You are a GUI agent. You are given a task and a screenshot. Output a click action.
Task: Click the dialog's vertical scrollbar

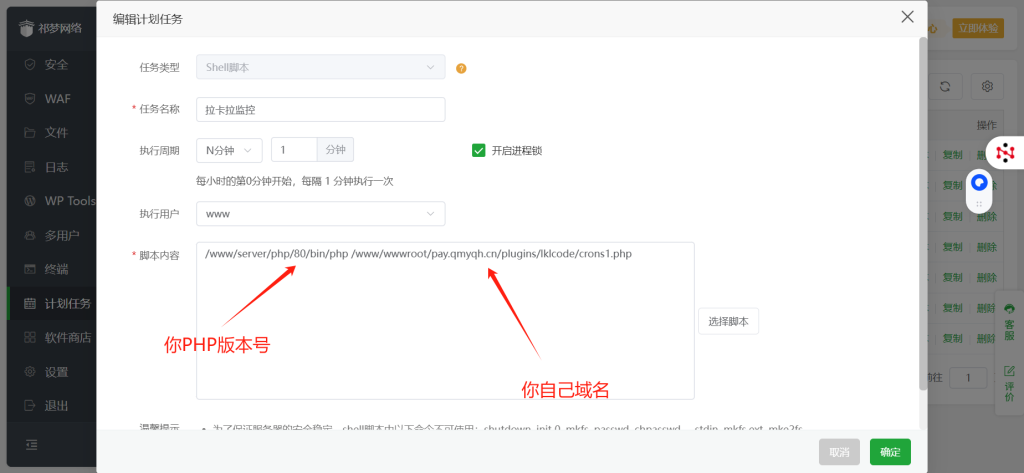point(923,214)
